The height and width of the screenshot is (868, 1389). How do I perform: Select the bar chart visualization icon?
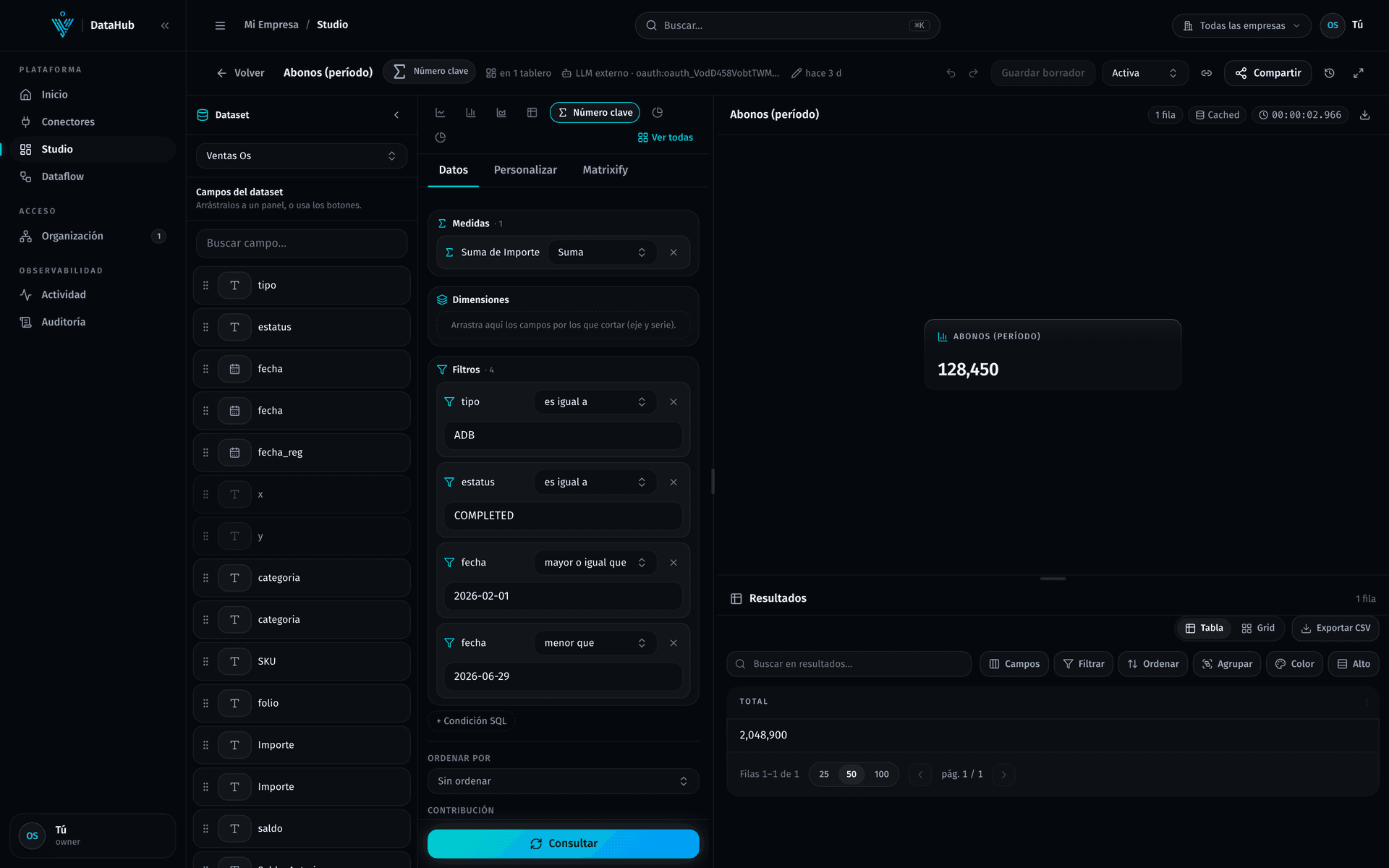471,113
